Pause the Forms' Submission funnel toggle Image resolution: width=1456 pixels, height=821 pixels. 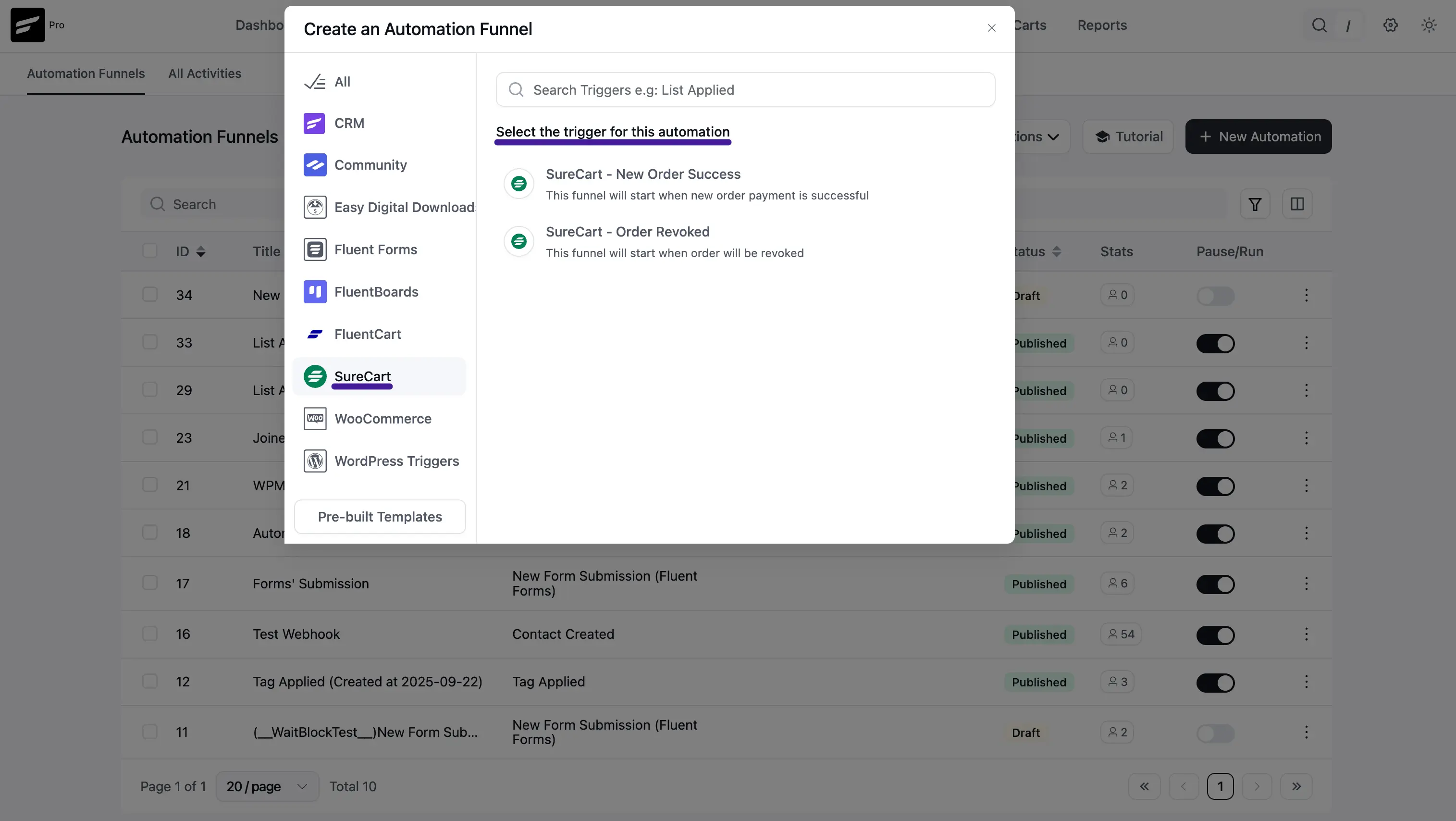point(1215,585)
